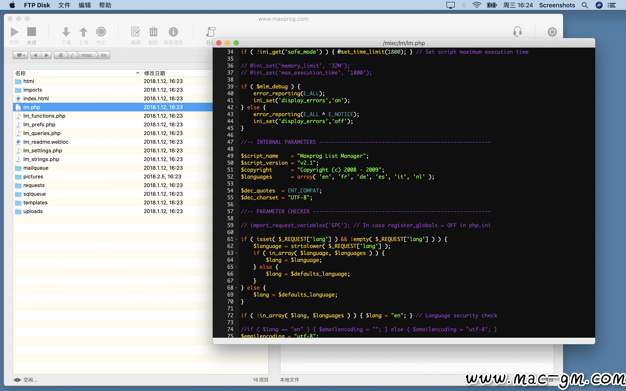The height and width of the screenshot is (391, 626).
Task: Click the html folder icon
Action: click(18, 81)
